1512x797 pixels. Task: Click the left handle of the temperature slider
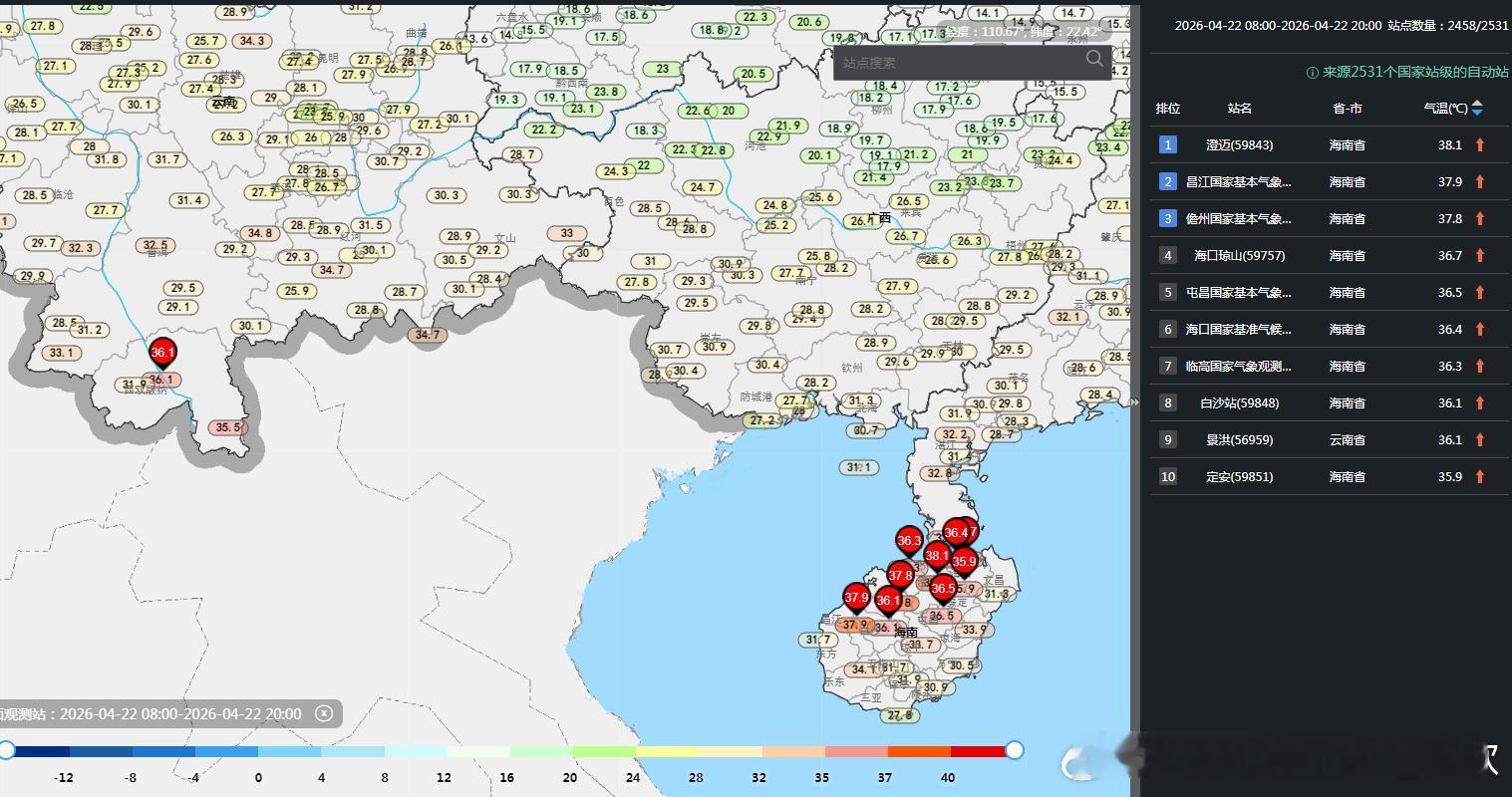7,750
